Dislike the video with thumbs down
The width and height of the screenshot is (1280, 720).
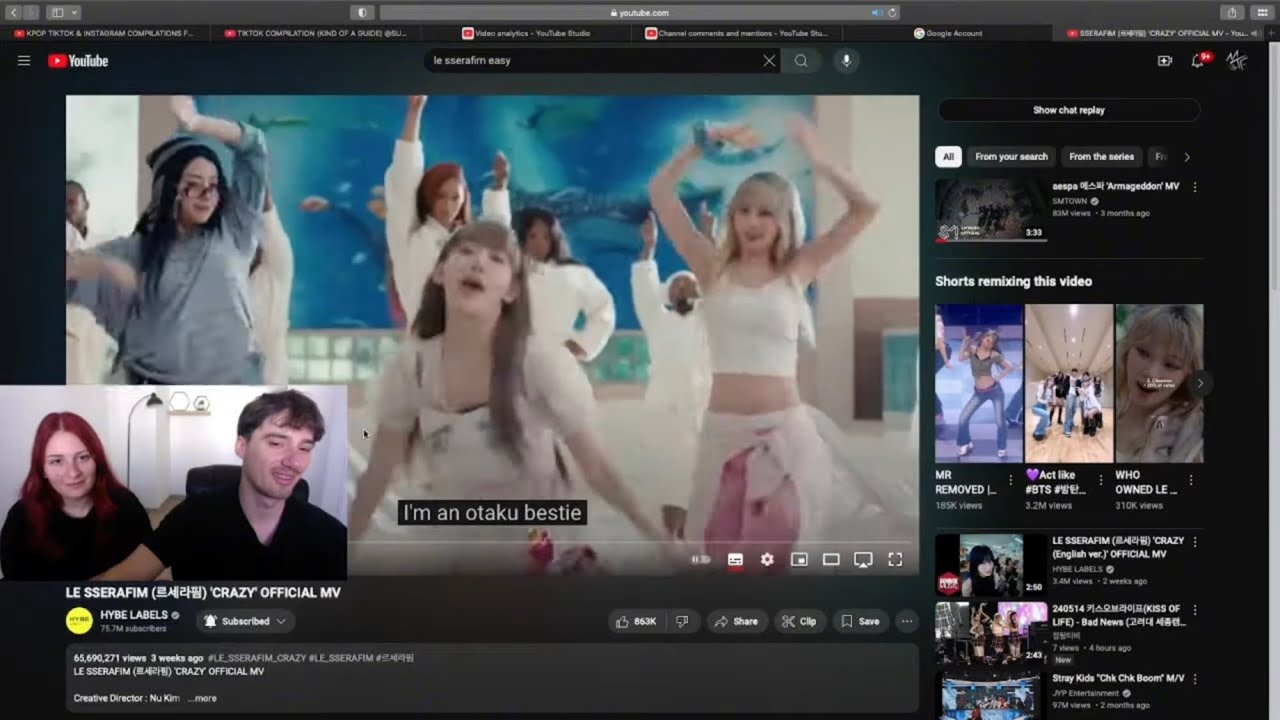[682, 621]
